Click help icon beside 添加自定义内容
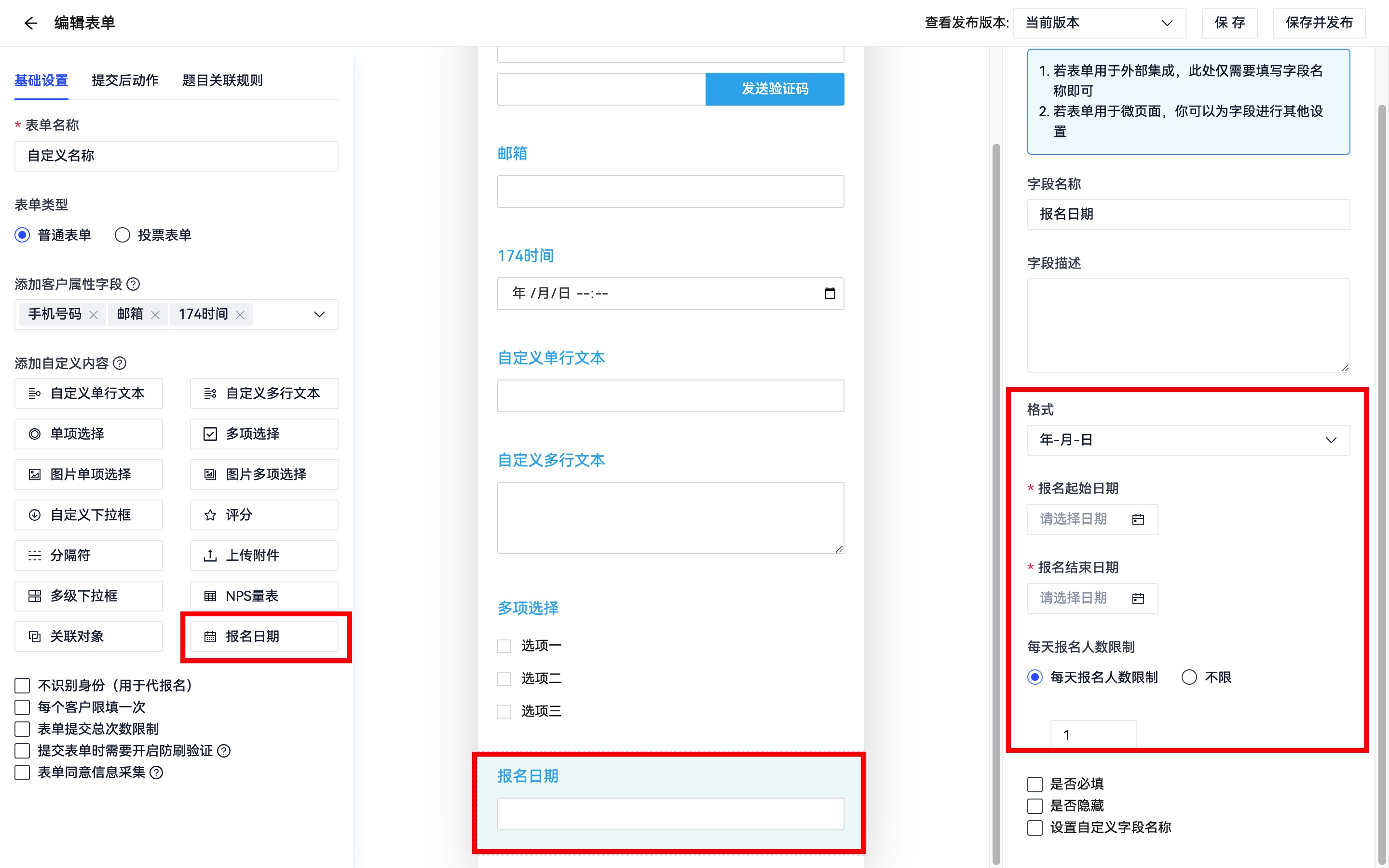This screenshot has width=1389, height=868. [120, 364]
